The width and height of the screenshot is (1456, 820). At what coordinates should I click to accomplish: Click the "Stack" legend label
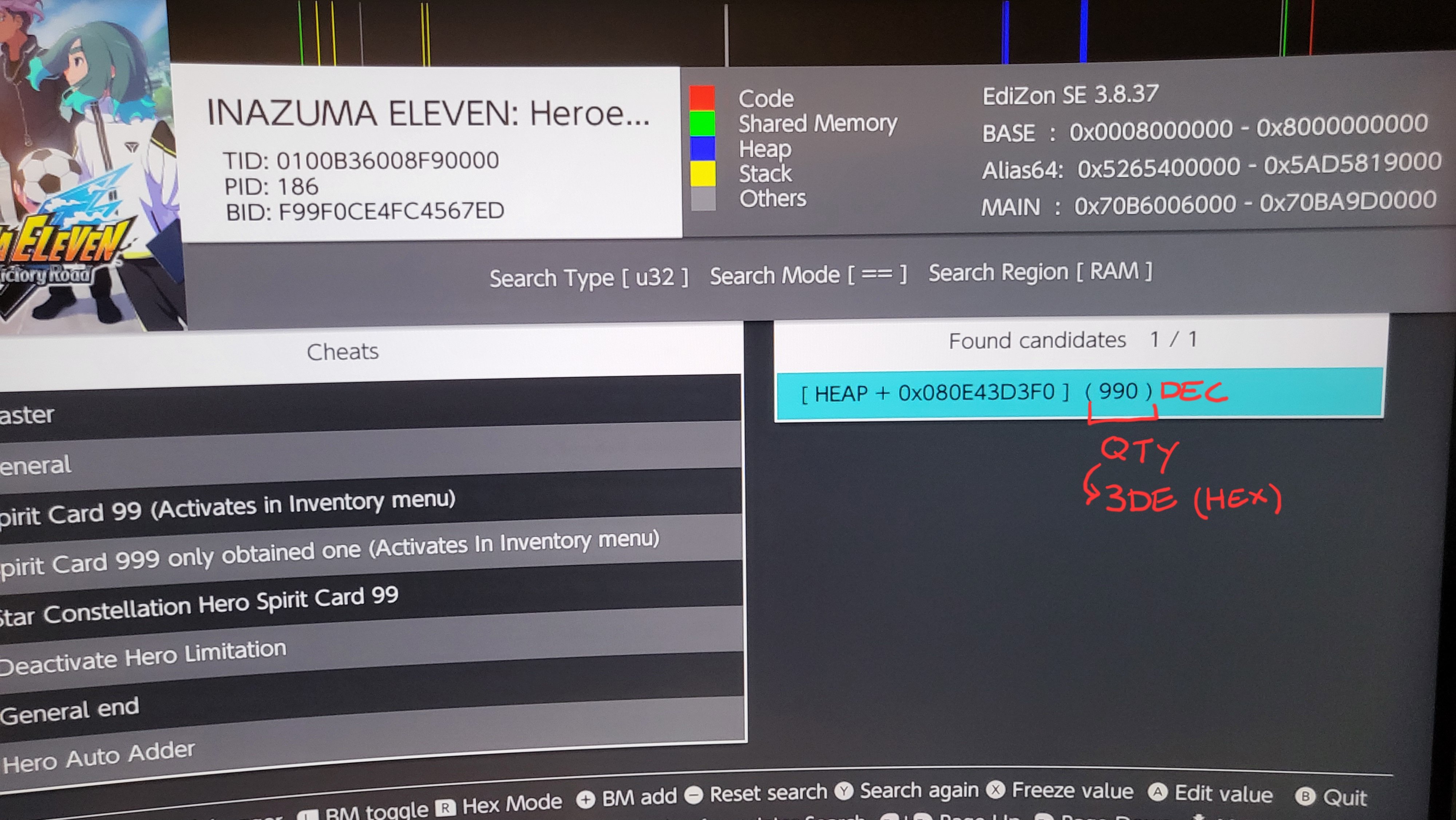(766, 174)
